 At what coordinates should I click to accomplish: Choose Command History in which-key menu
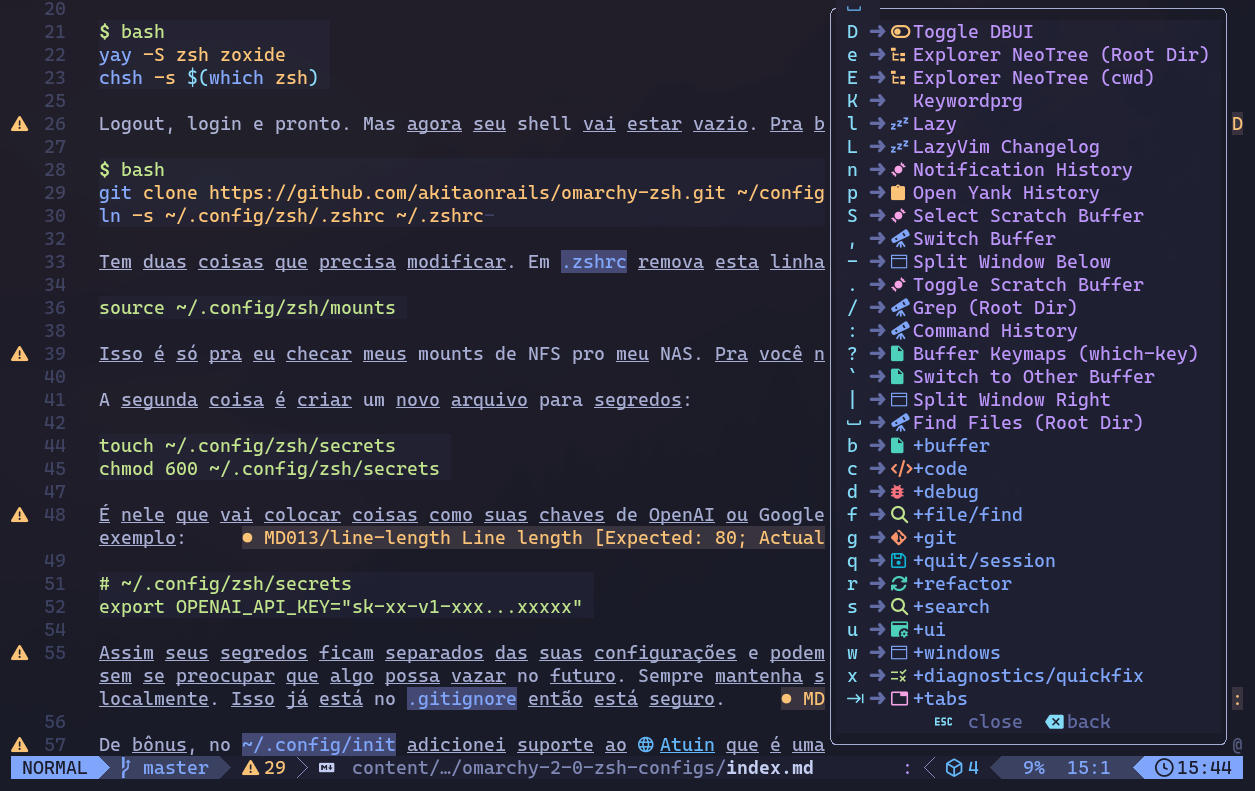point(994,331)
